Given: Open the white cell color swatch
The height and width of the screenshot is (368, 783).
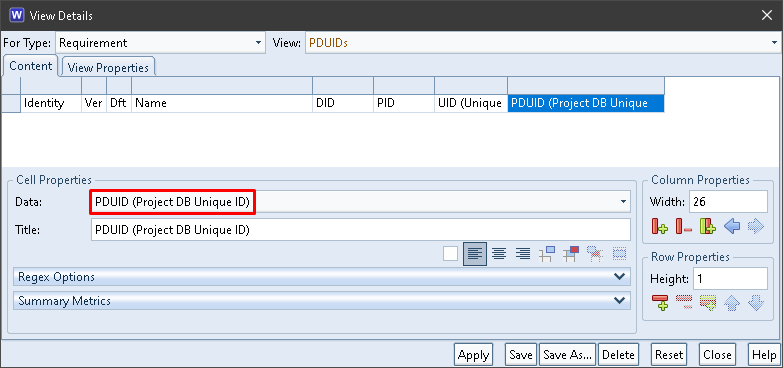Looking at the screenshot, I should pos(450,254).
